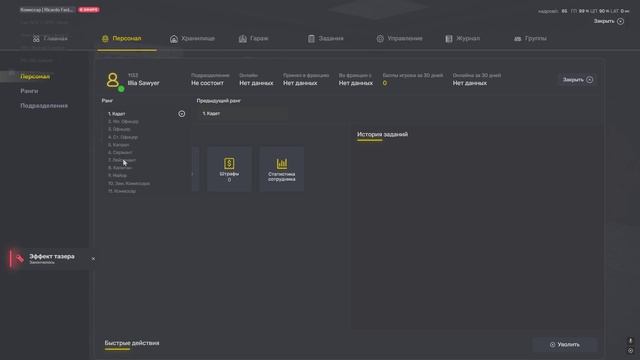Image resolution: width=640 pixels, height=360 pixels.
Task: Click the Гараж garage icon
Action: point(243,38)
